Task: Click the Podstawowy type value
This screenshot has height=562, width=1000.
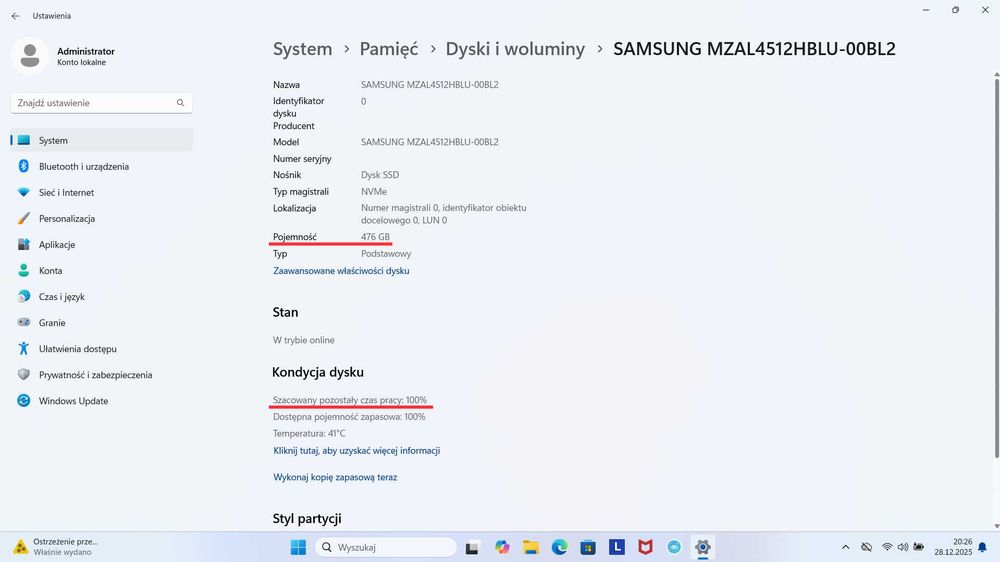Action: 386,253
